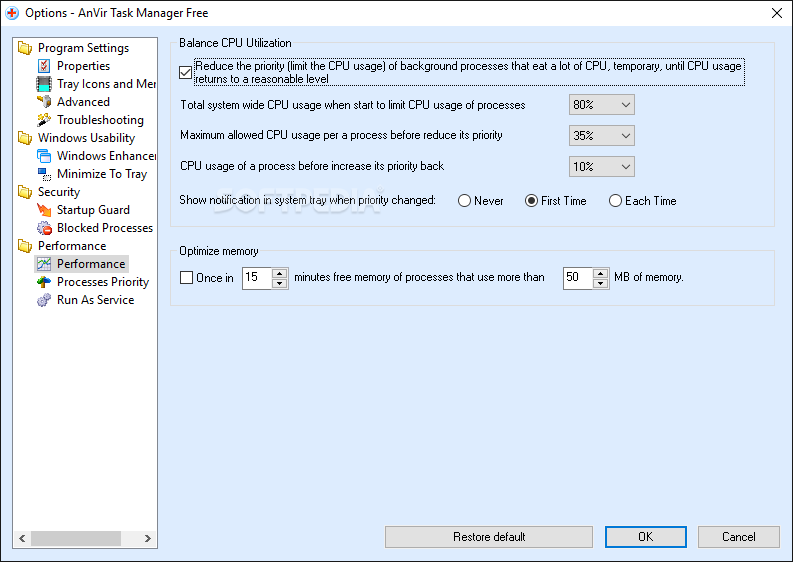Click the tree scrollbar right arrow
This screenshot has height=562, width=793.
pos(148,538)
